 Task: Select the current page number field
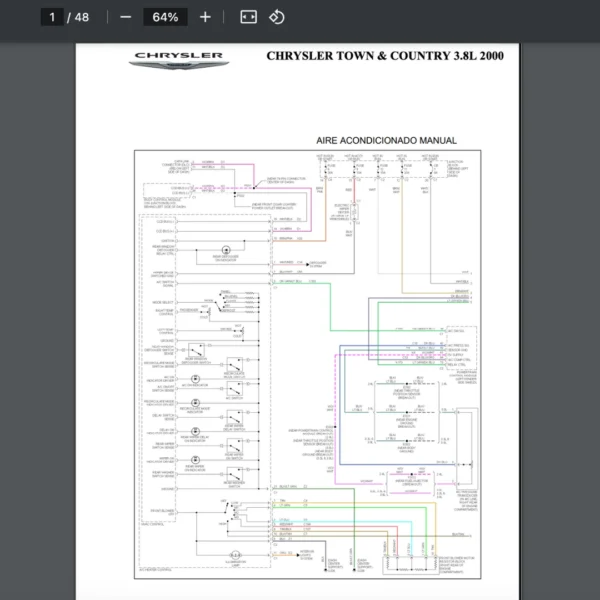click(51, 17)
